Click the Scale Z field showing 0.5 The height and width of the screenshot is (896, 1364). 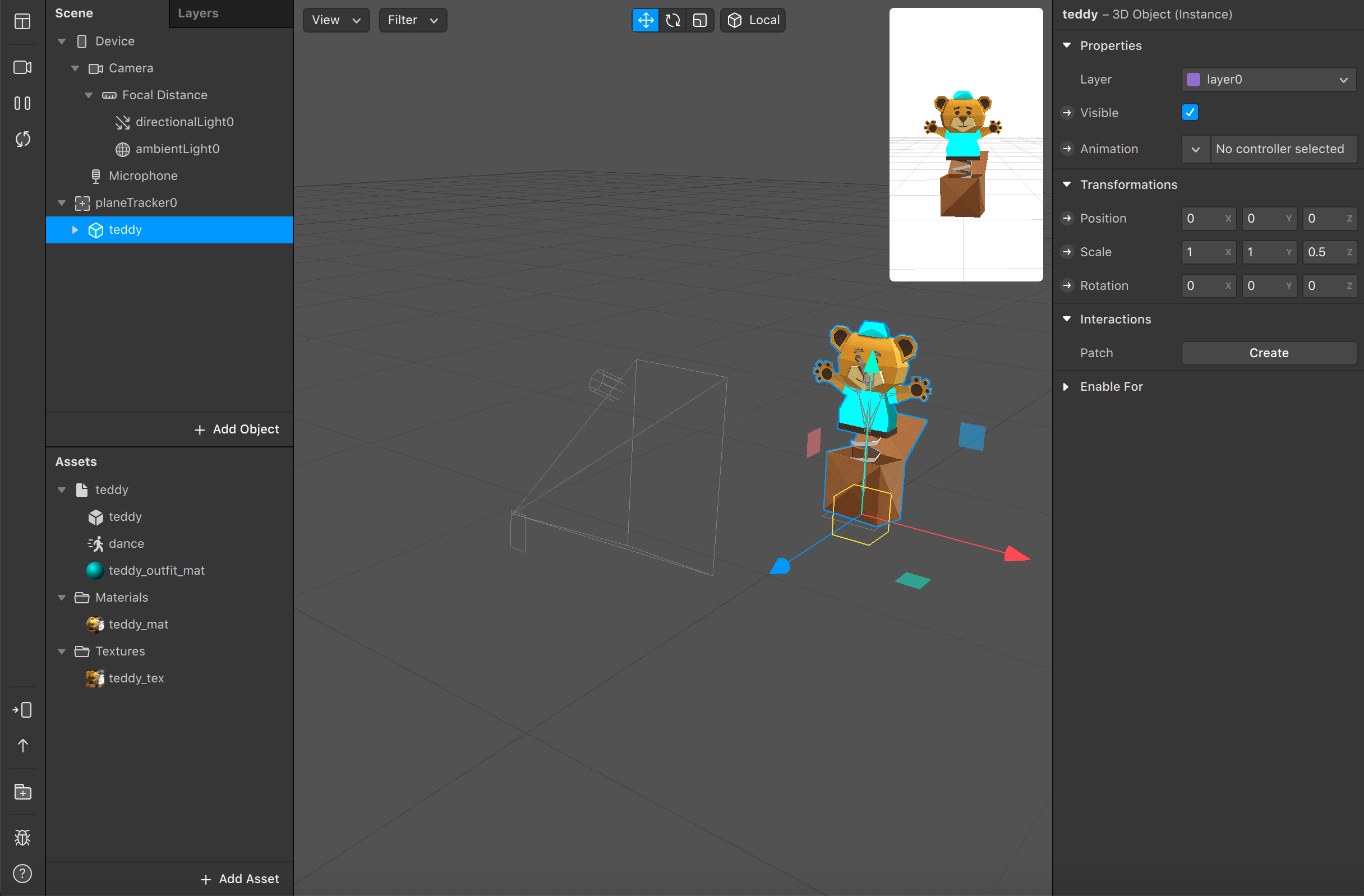click(x=1330, y=252)
